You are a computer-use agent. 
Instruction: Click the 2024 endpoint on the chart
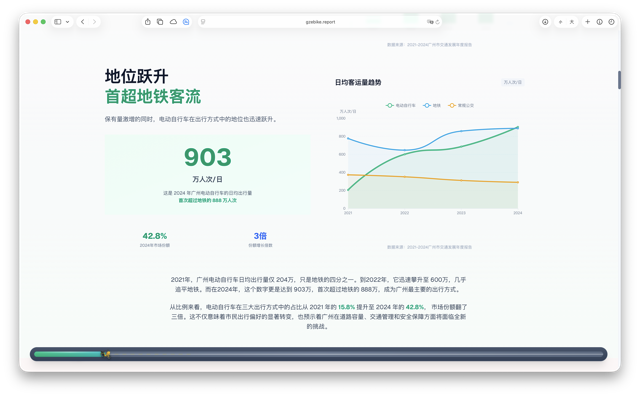[518, 128]
